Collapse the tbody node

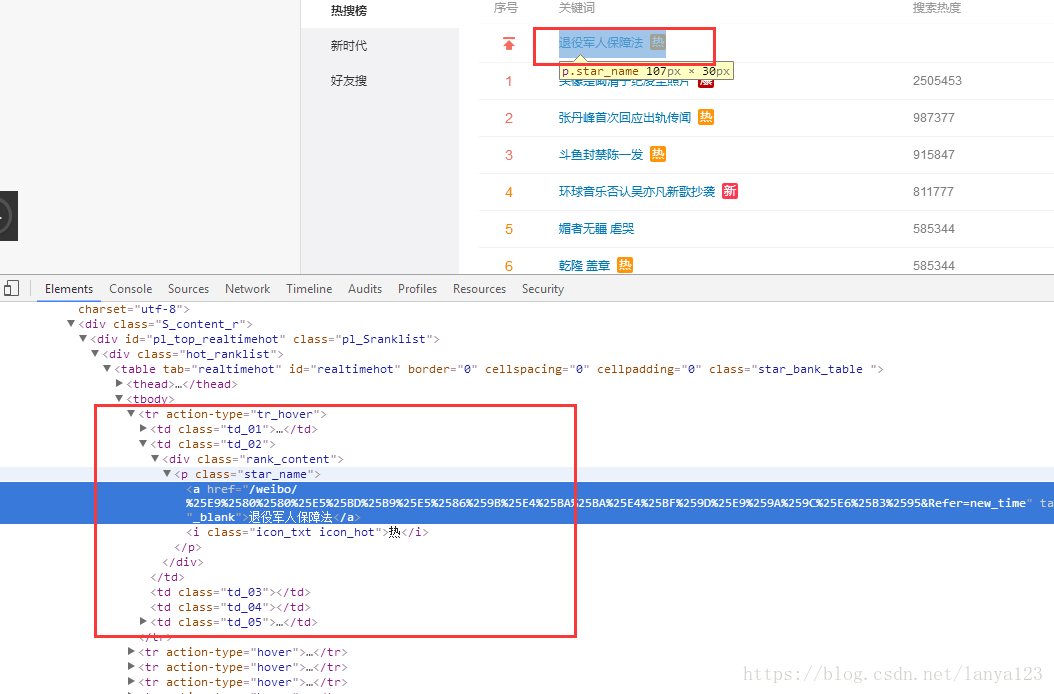pos(119,398)
